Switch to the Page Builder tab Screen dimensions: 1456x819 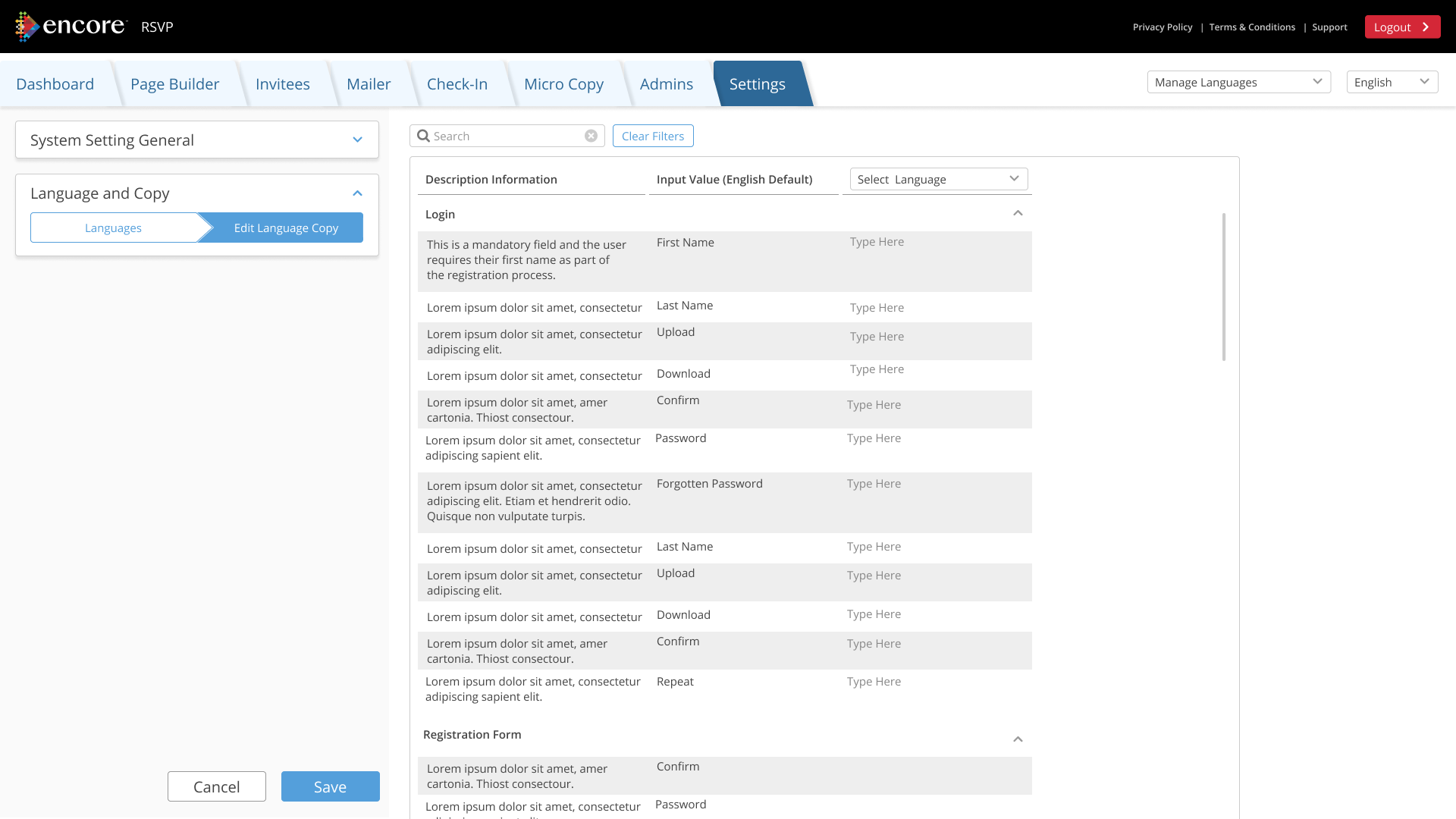pos(174,84)
